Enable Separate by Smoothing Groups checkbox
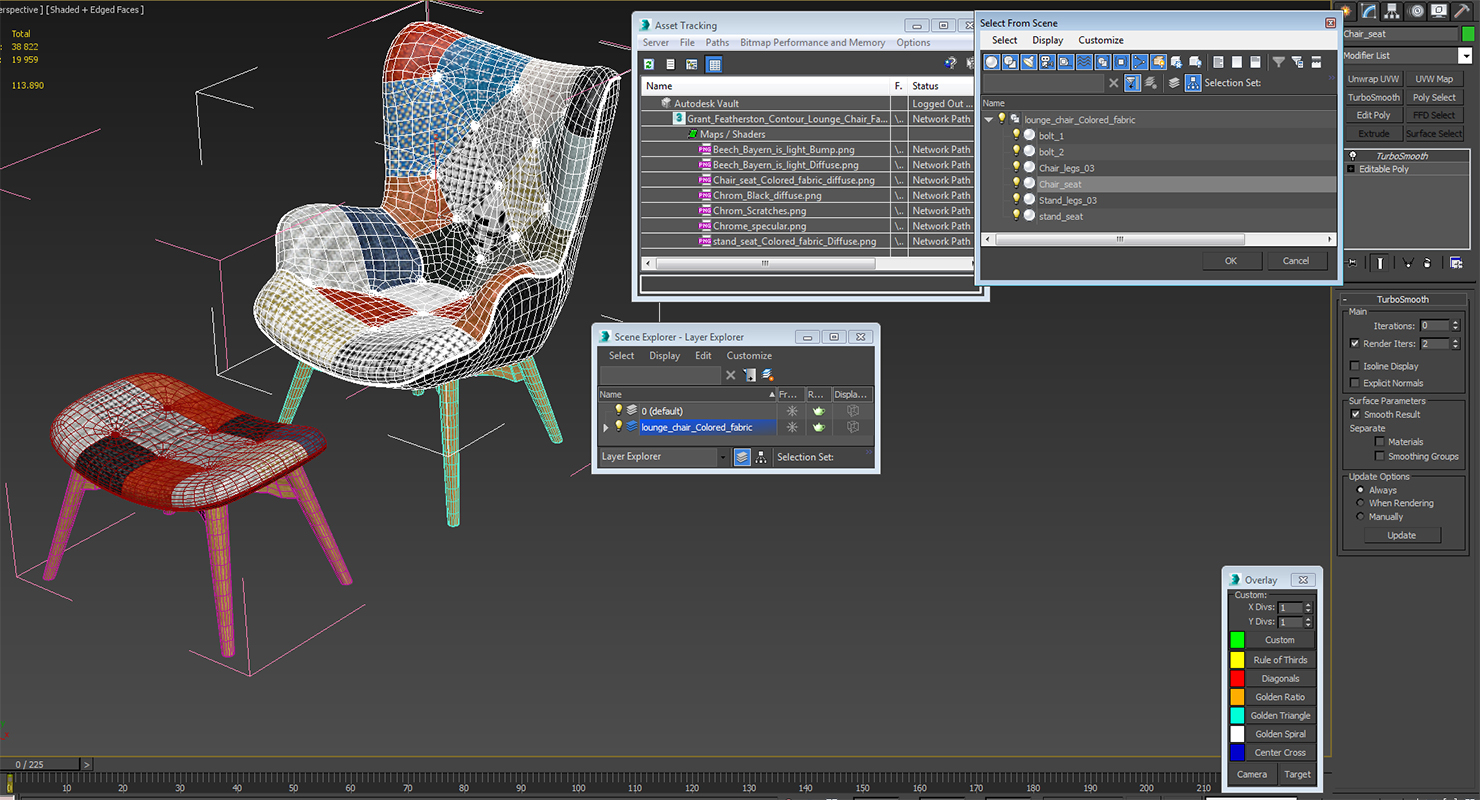 (x=1380, y=456)
